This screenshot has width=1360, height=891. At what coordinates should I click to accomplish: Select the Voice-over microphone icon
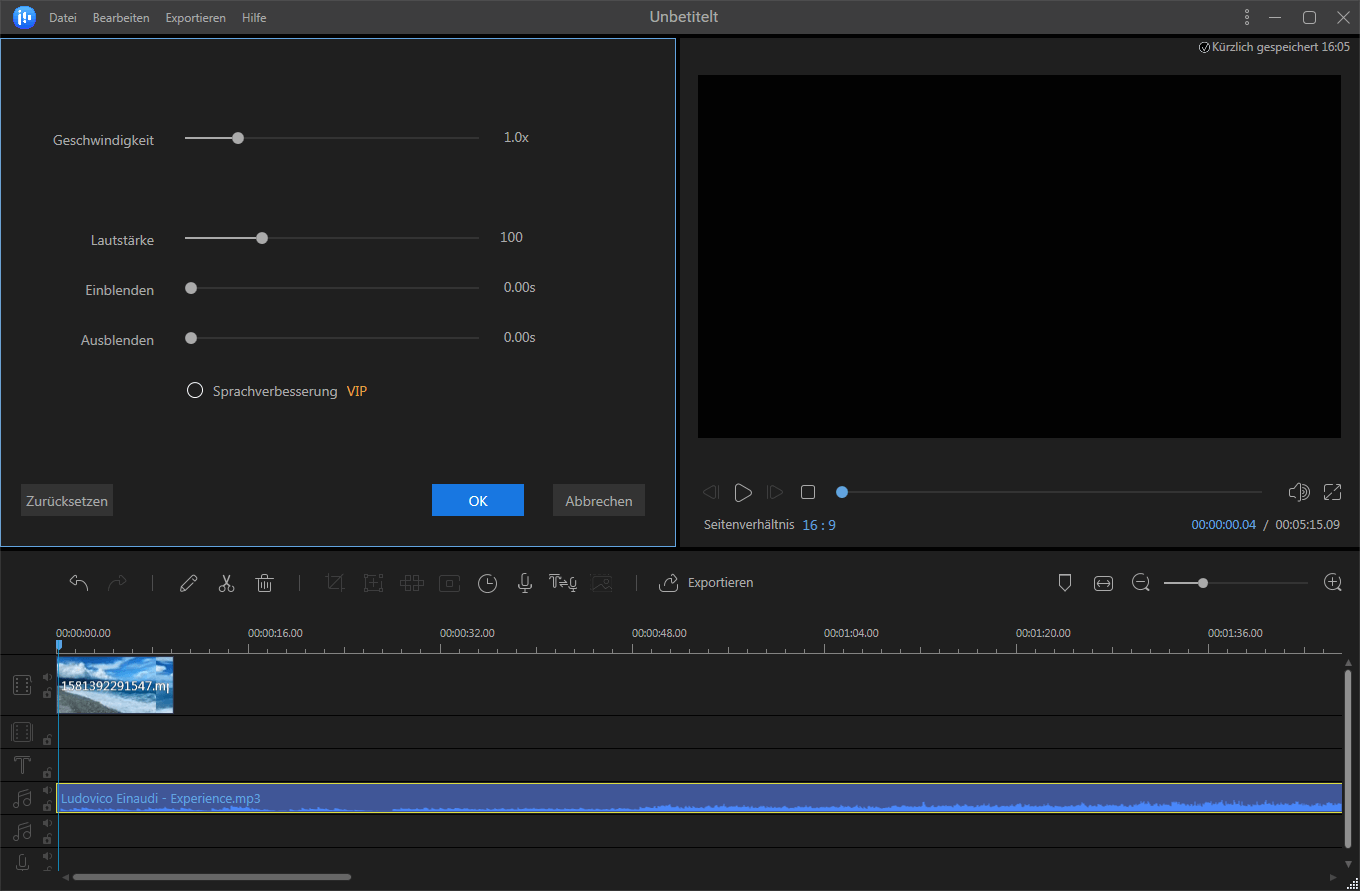[524, 582]
